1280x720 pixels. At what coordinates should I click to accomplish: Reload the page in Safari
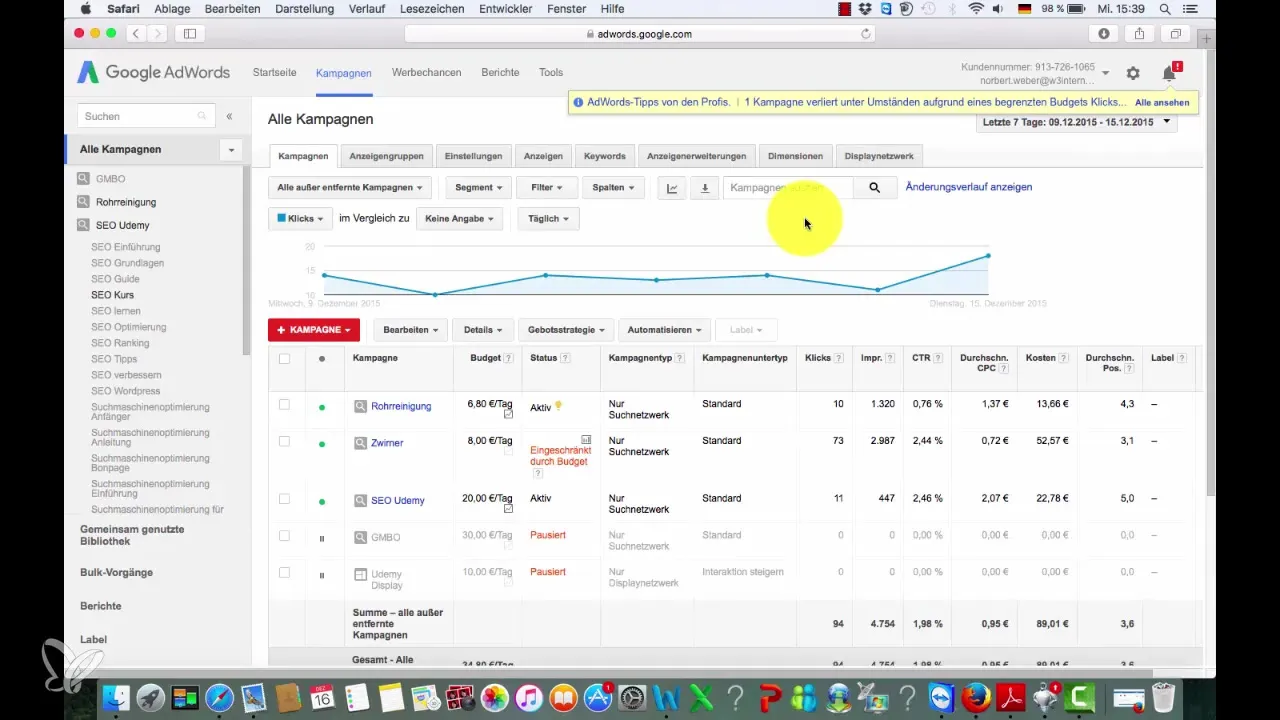pos(866,33)
